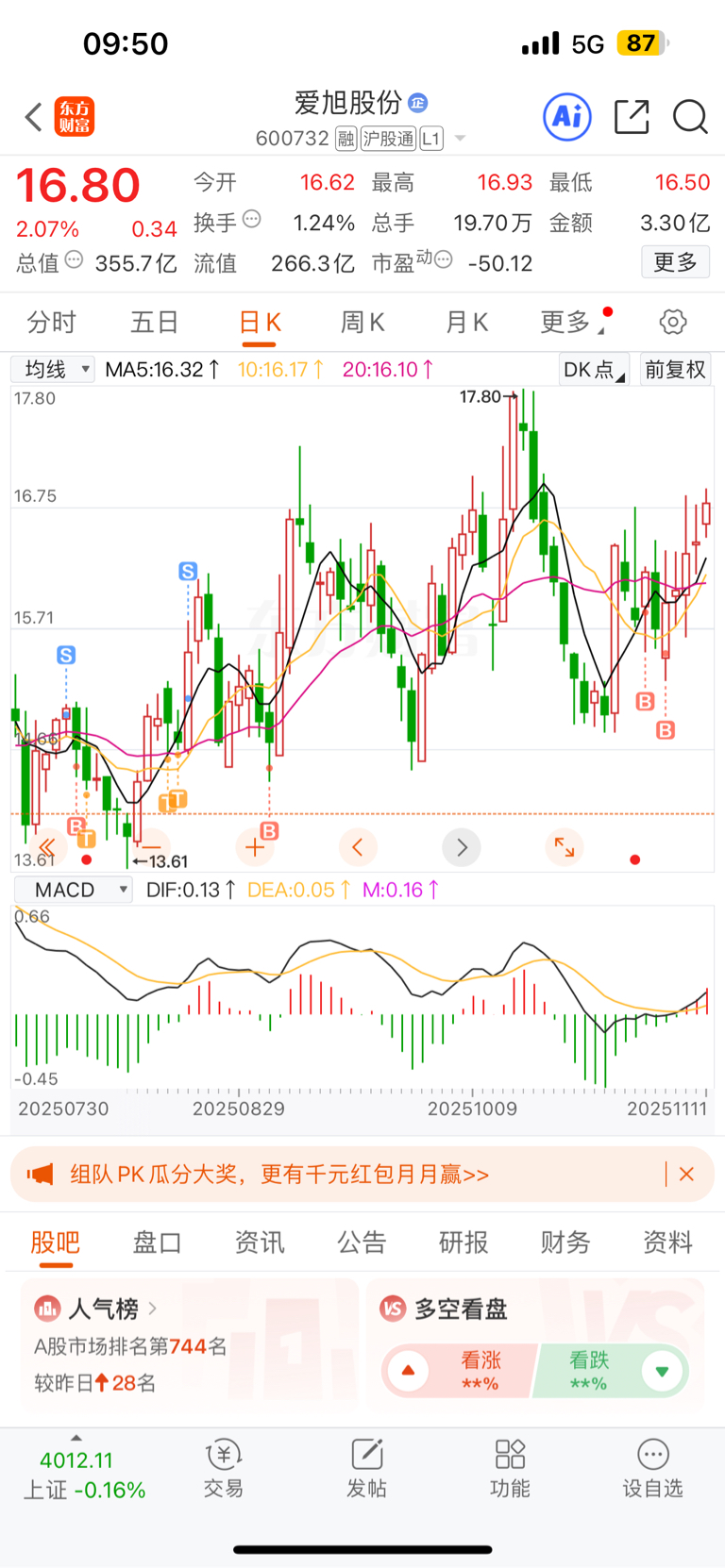Open the 组队PK瓜分大奖 promo banner
The image size is (725, 1568).
click(x=362, y=1175)
